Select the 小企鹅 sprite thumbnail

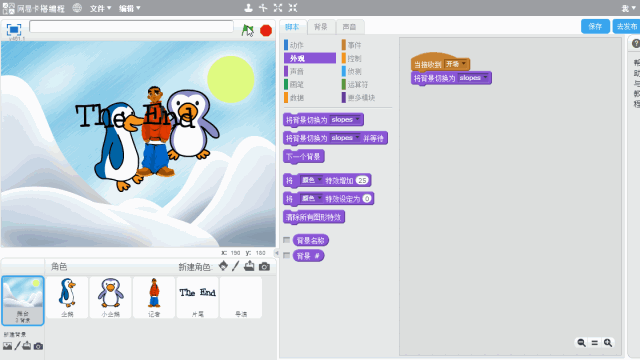click(111, 297)
